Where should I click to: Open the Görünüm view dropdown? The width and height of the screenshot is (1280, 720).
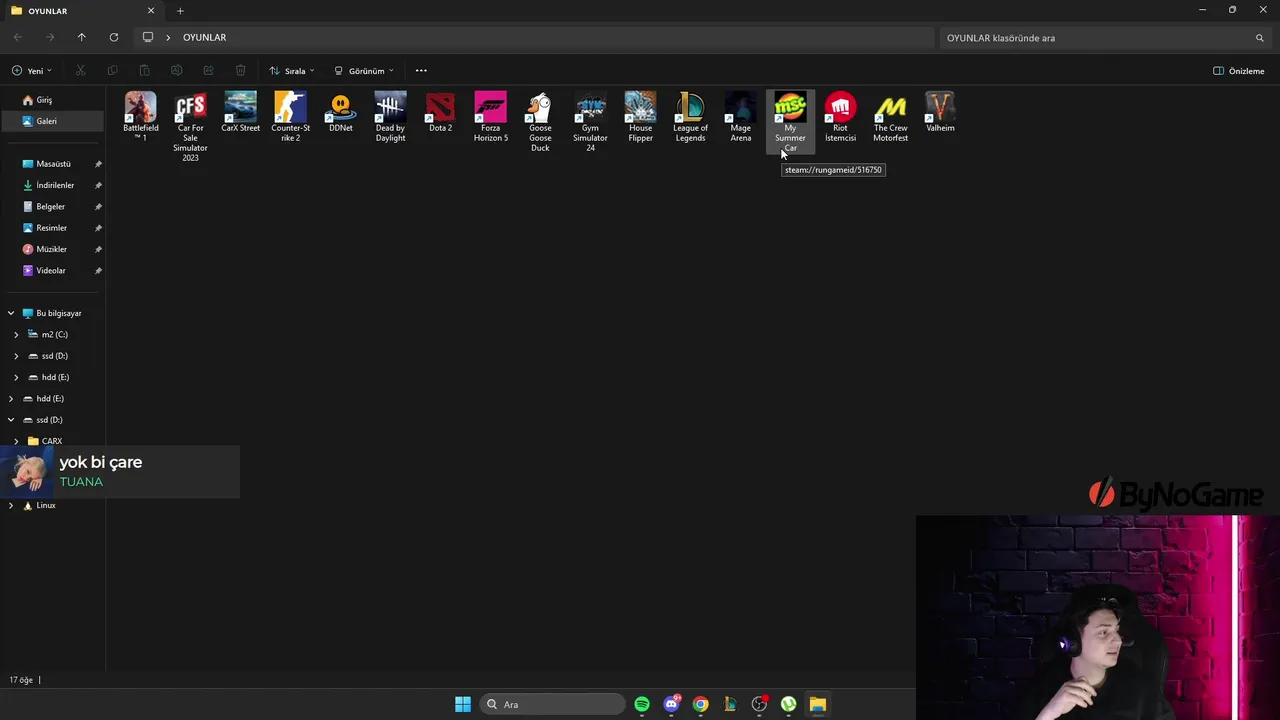(x=364, y=71)
